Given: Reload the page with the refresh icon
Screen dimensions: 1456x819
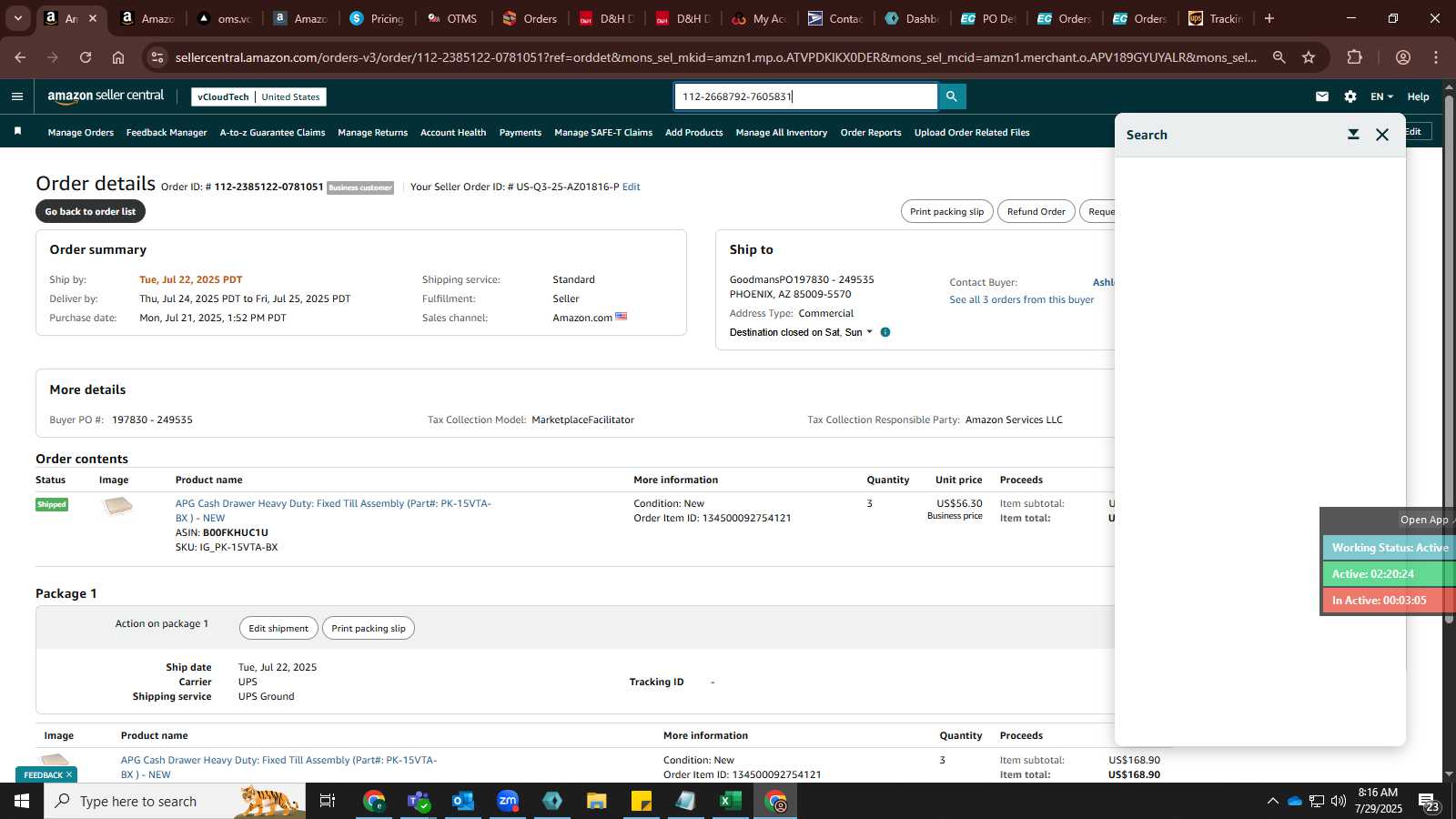Looking at the screenshot, I should point(86,57).
